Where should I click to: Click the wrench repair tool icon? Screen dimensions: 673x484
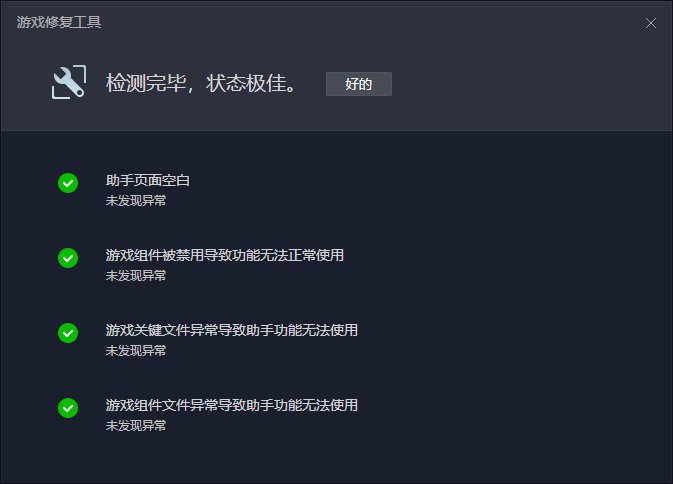pyautogui.click(x=69, y=82)
